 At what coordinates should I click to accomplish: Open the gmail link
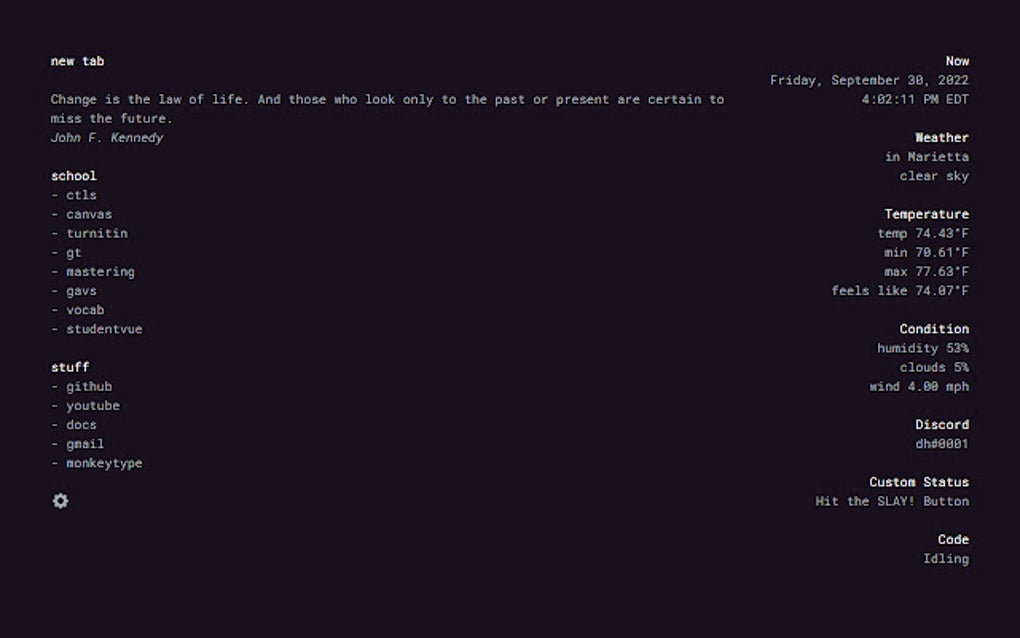click(x=85, y=444)
